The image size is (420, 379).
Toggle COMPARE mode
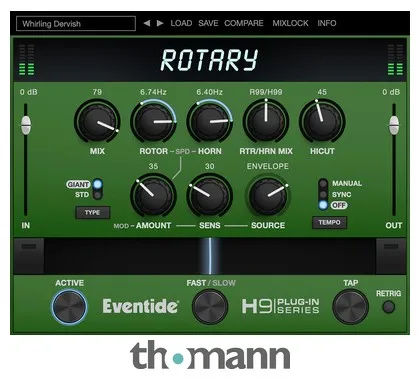click(x=244, y=23)
